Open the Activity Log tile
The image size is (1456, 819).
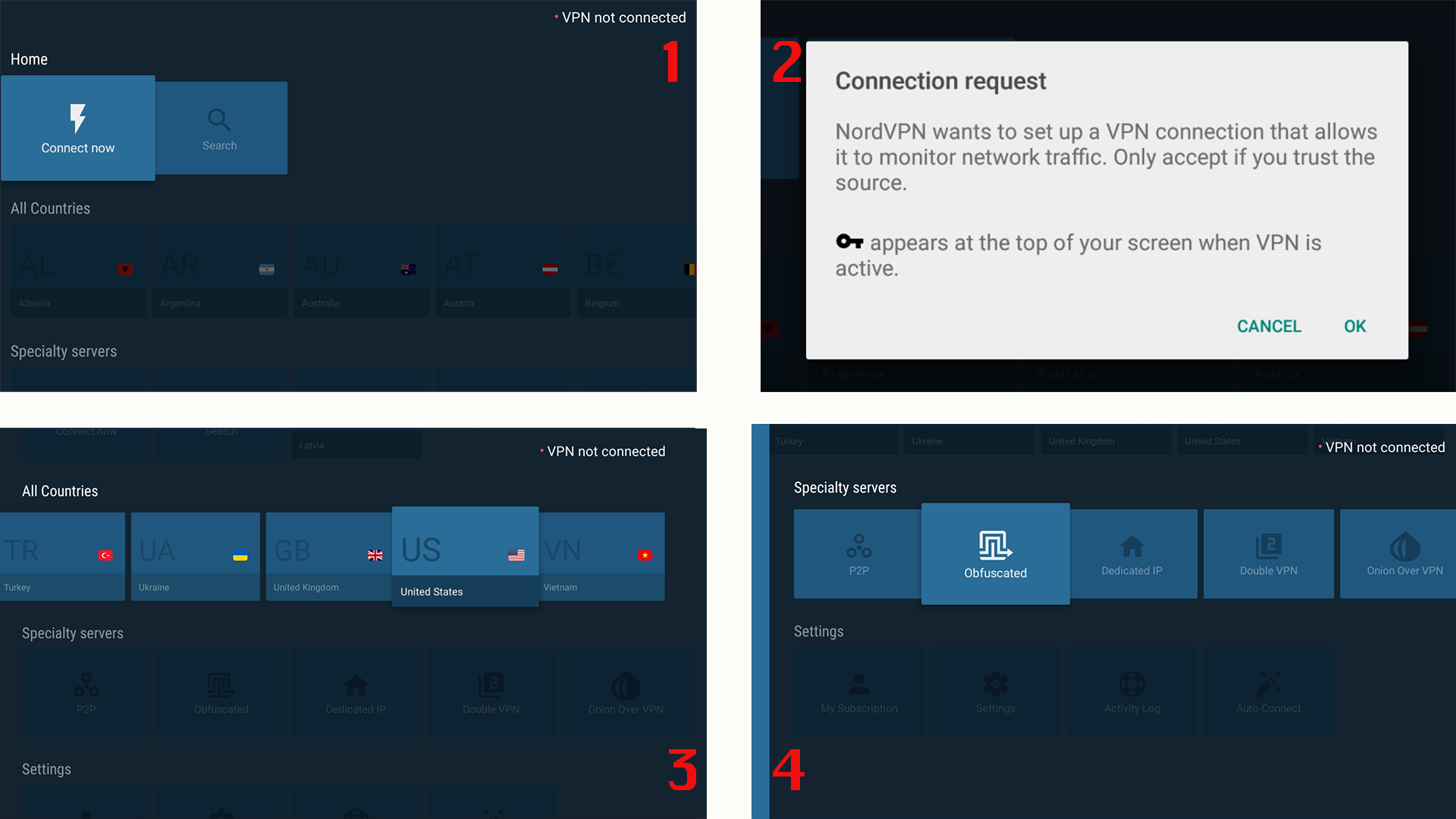pos(1132,692)
